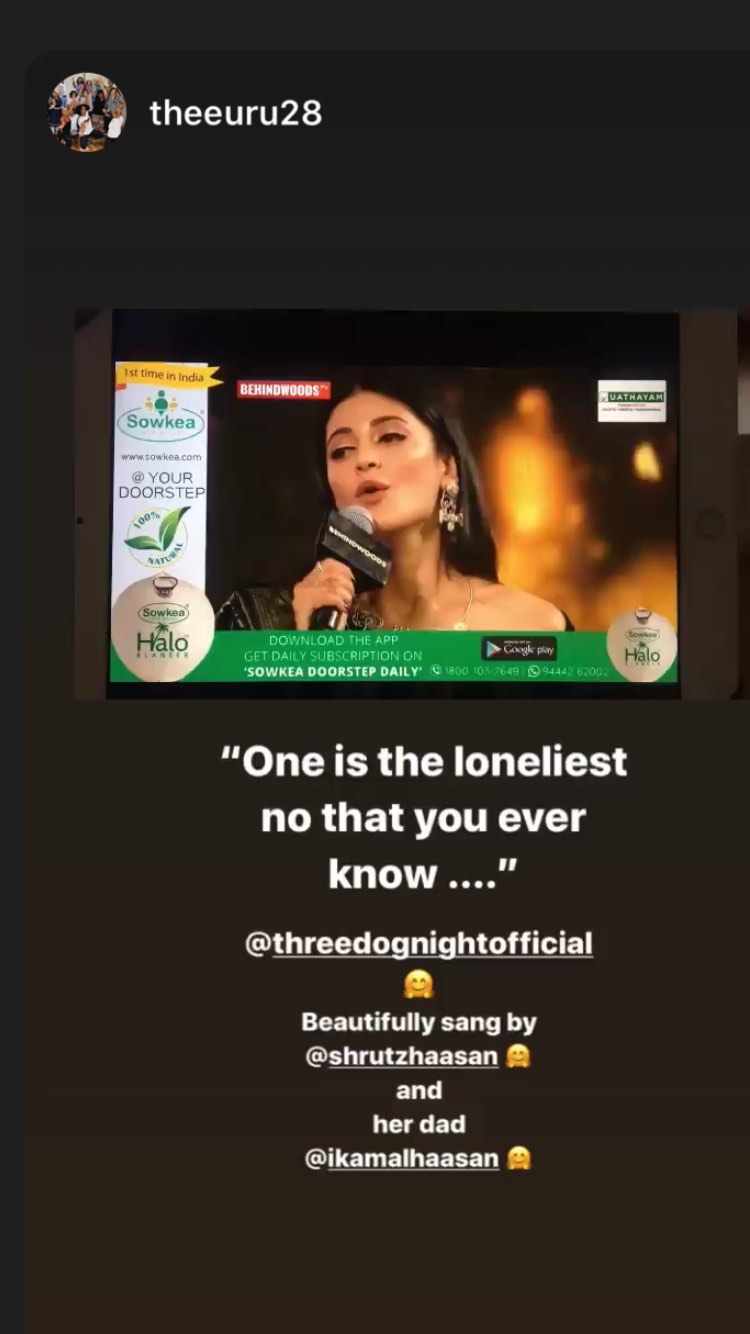This screenshot has width=750, height=1334.
Task: Open theeuru28 profile picture avatar
Action: pyautogui.click(x=87, y=112)
